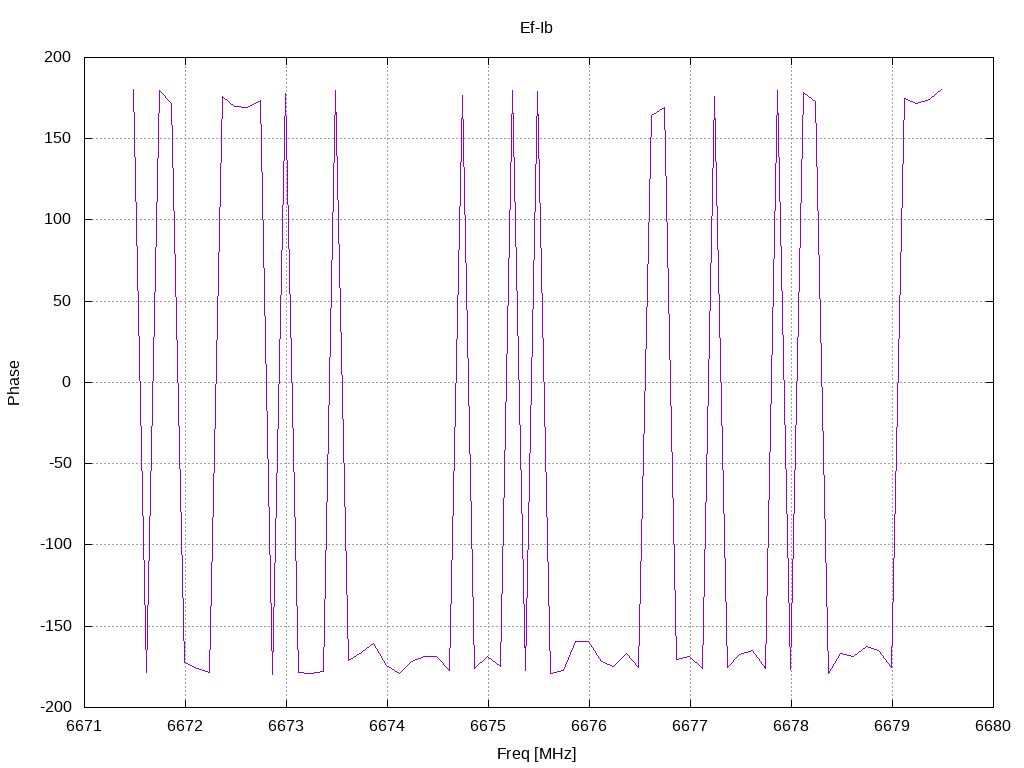Click the 'Phase' y-axis label
The height and width of the screenshot is (768, 1024).
coord(14,383)
